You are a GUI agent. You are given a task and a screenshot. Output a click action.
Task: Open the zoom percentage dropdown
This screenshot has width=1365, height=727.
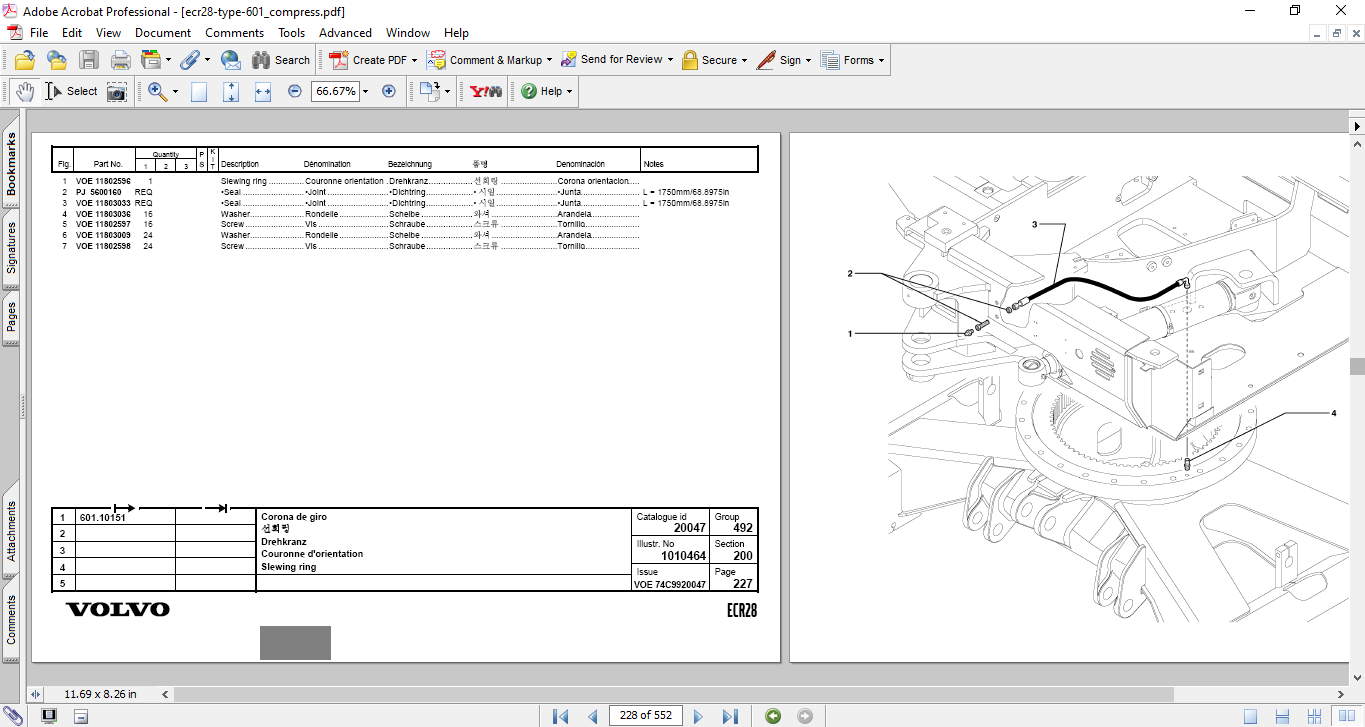point(365,91)
